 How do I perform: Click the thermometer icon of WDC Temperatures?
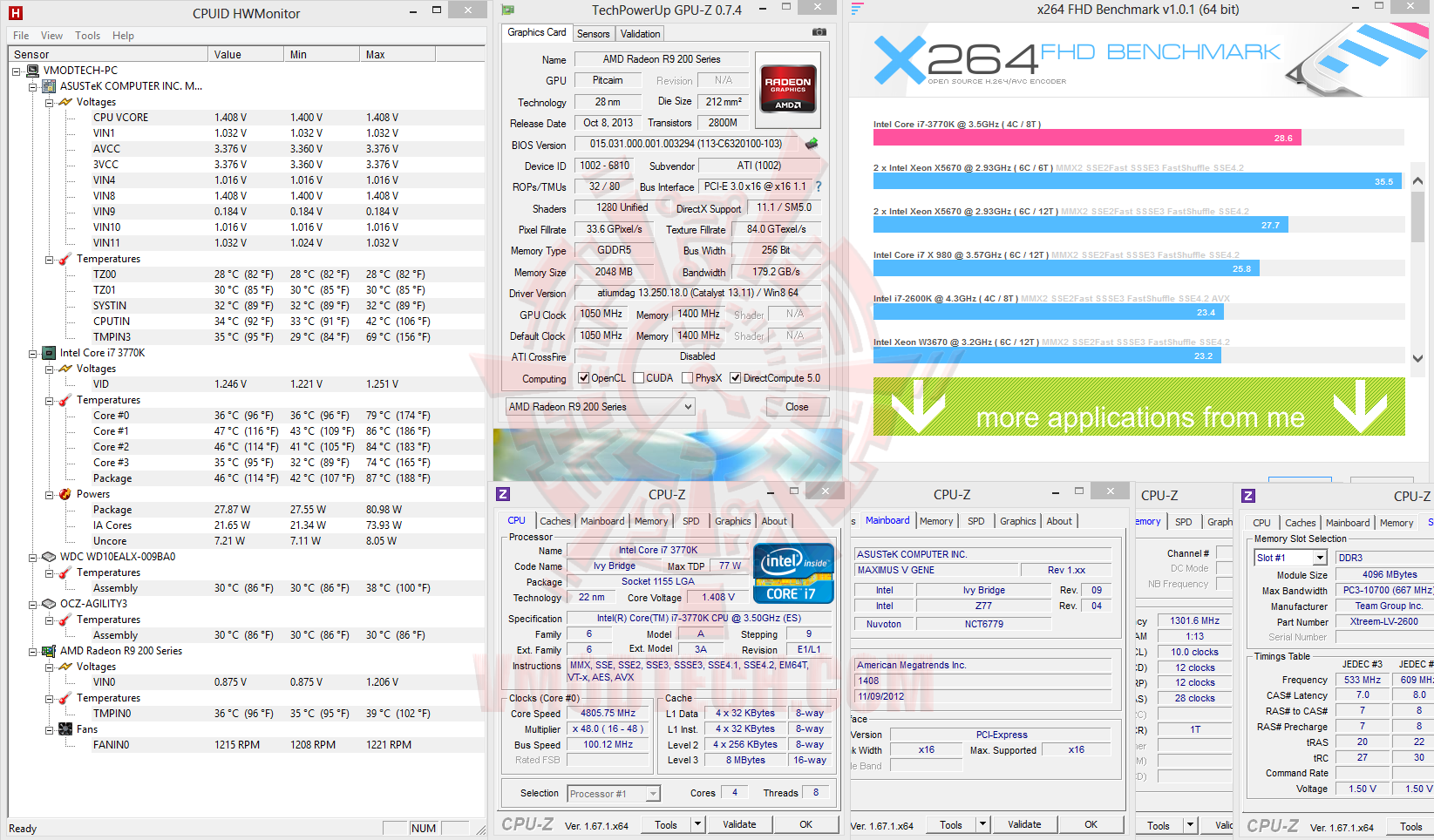(x=65, y=572)
